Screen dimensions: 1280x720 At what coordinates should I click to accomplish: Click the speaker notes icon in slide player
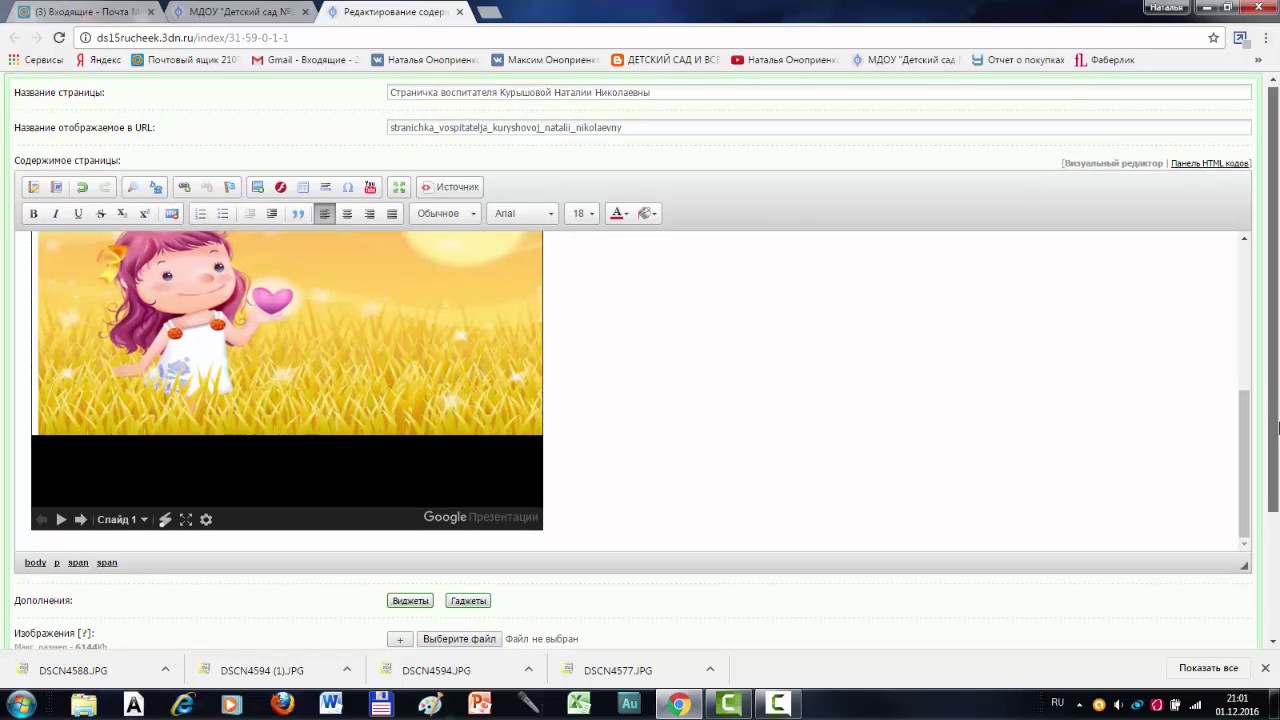click(166, 519)
